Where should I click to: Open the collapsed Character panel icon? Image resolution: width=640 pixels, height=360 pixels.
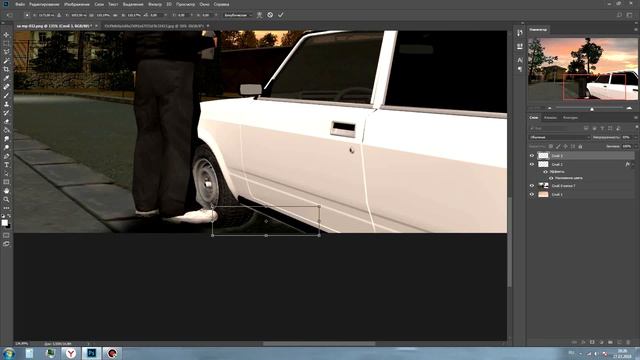tap(520, 60)
